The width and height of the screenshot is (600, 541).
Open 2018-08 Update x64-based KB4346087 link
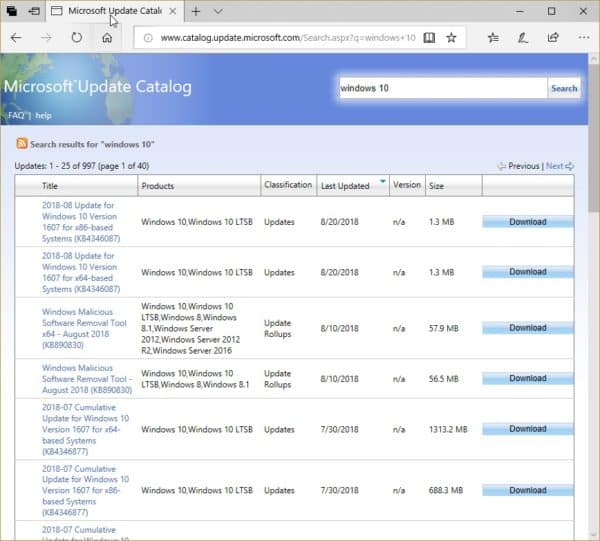point(81,272)
